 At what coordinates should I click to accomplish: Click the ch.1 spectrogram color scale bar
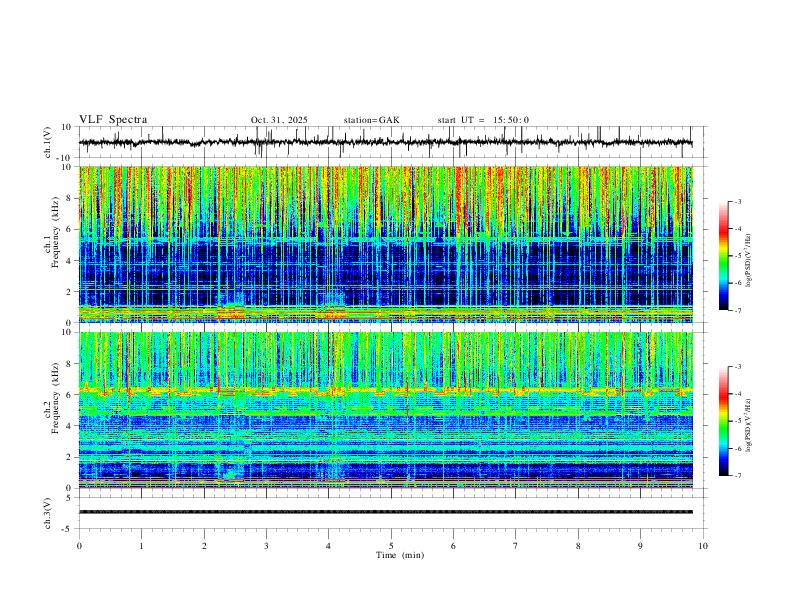723,256
